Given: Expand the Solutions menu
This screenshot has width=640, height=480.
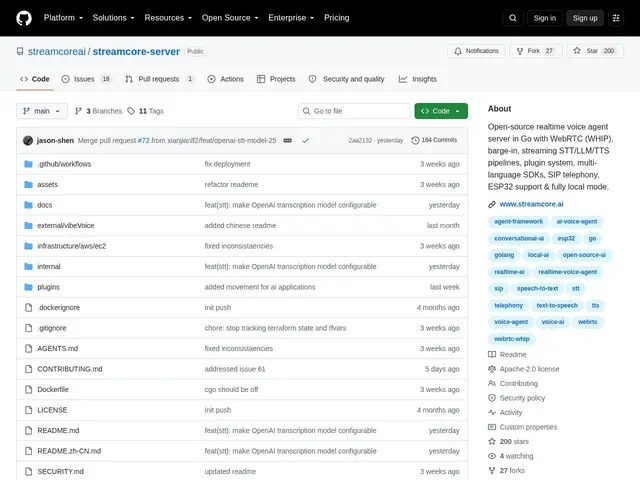Looking at the screenshot, I should click(x=113, y=18).
